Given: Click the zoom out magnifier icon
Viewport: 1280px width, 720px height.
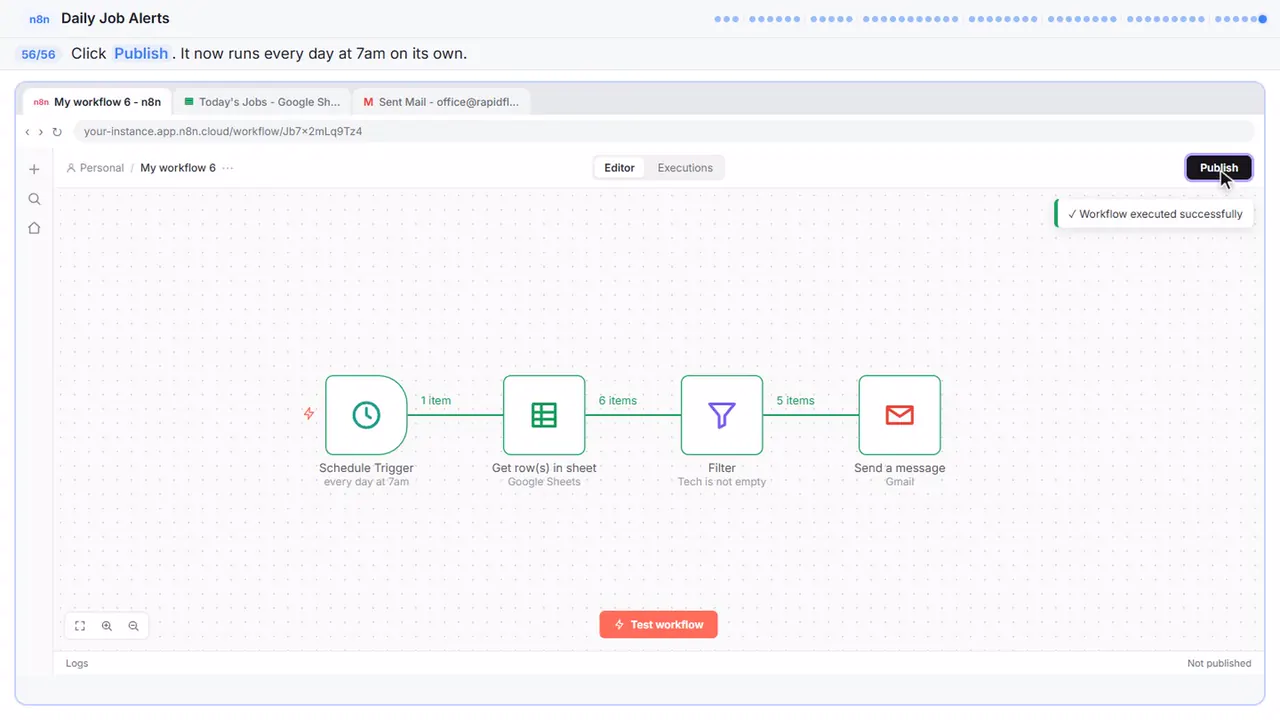Looking at the screenshot, I should (x=133, y=626).
